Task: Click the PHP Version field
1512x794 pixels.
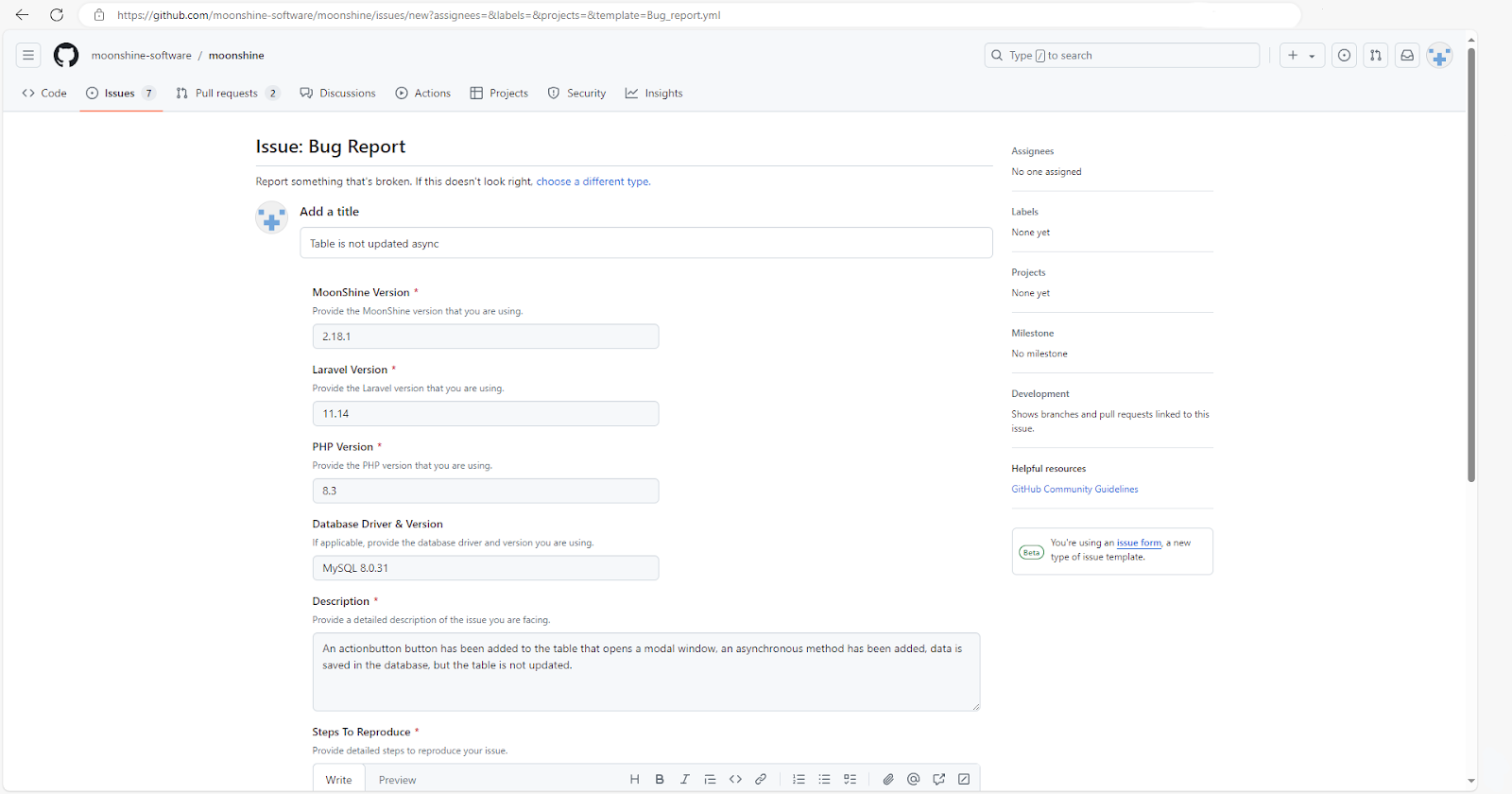Action: pos(486,492)
